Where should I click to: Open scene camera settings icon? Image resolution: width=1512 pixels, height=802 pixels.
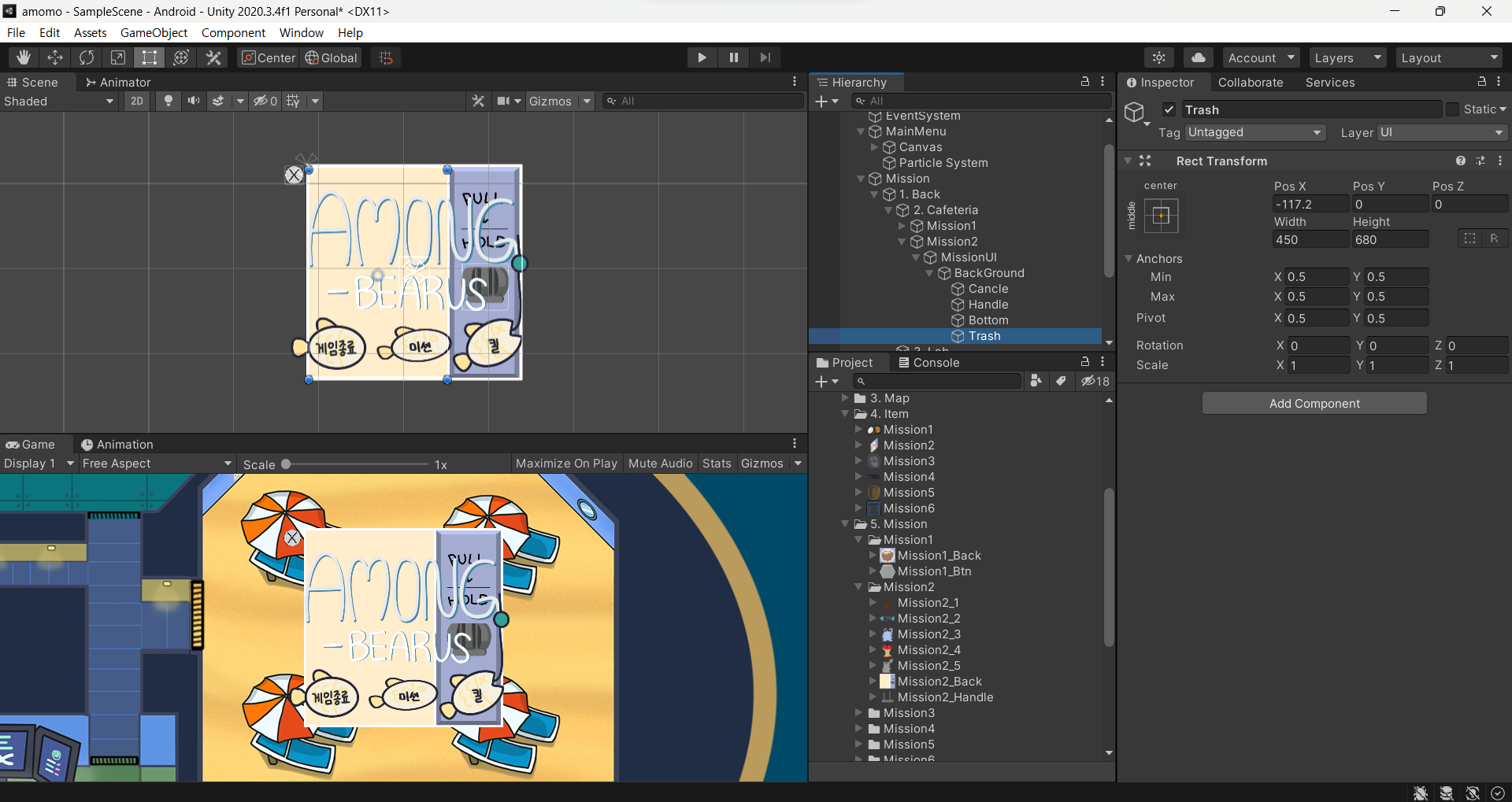[503, 101]
